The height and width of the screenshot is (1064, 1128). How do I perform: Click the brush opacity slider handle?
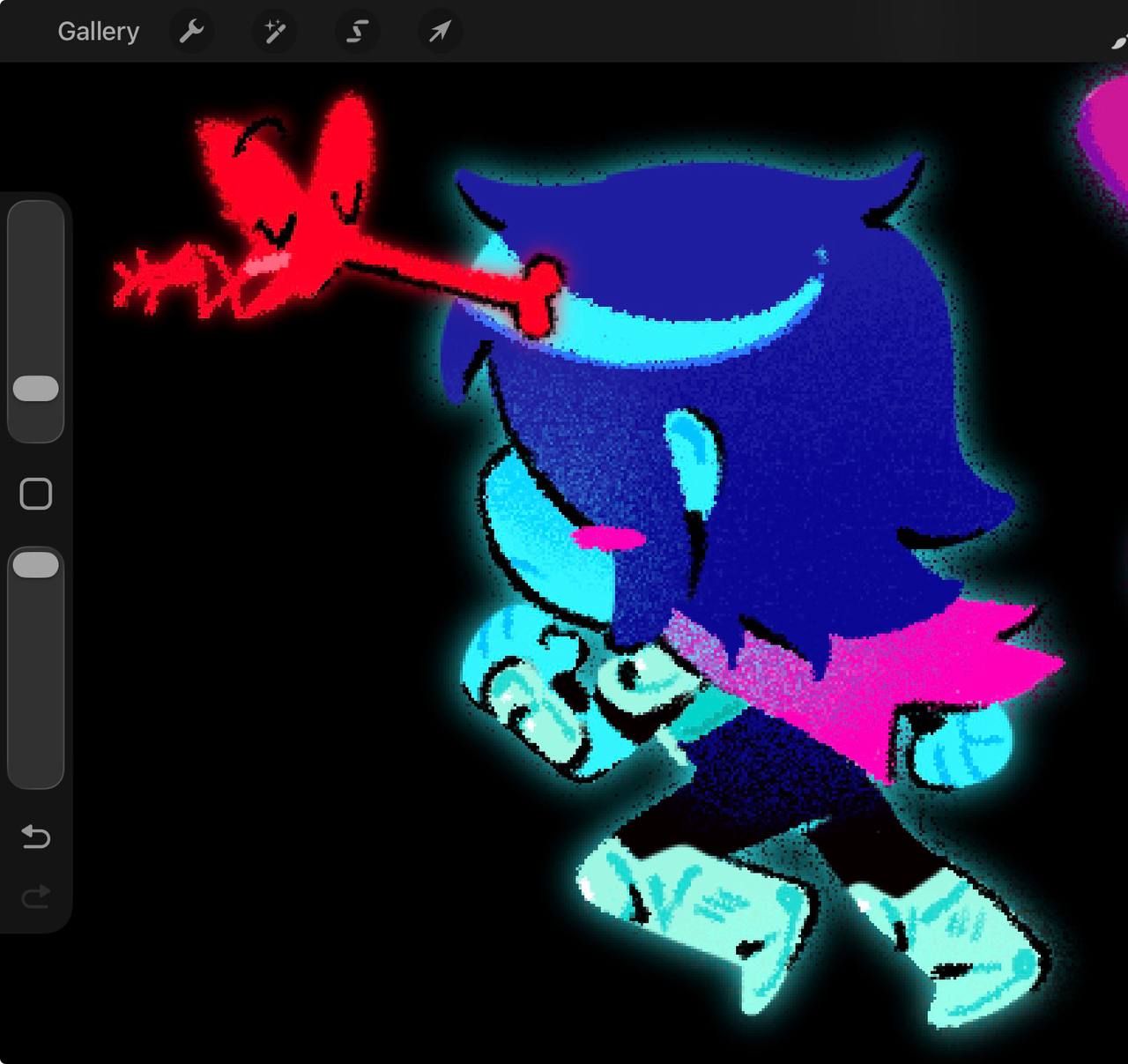point(36,565)
